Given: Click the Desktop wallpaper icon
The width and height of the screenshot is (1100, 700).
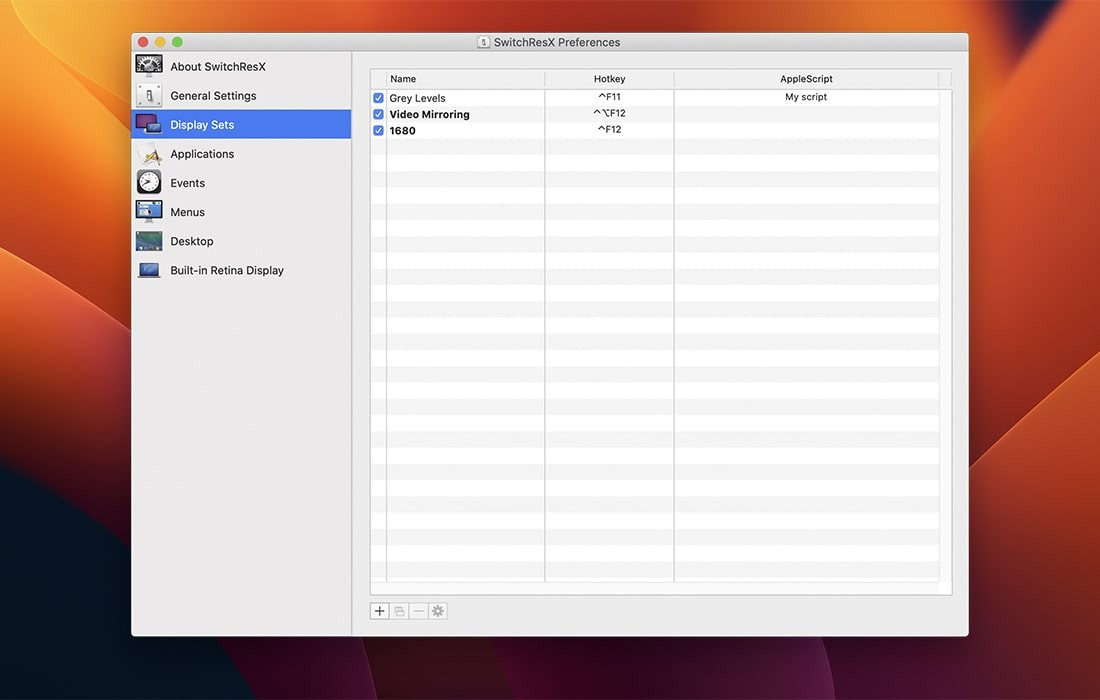Looking at the screenshot, I should coord(149,240).
